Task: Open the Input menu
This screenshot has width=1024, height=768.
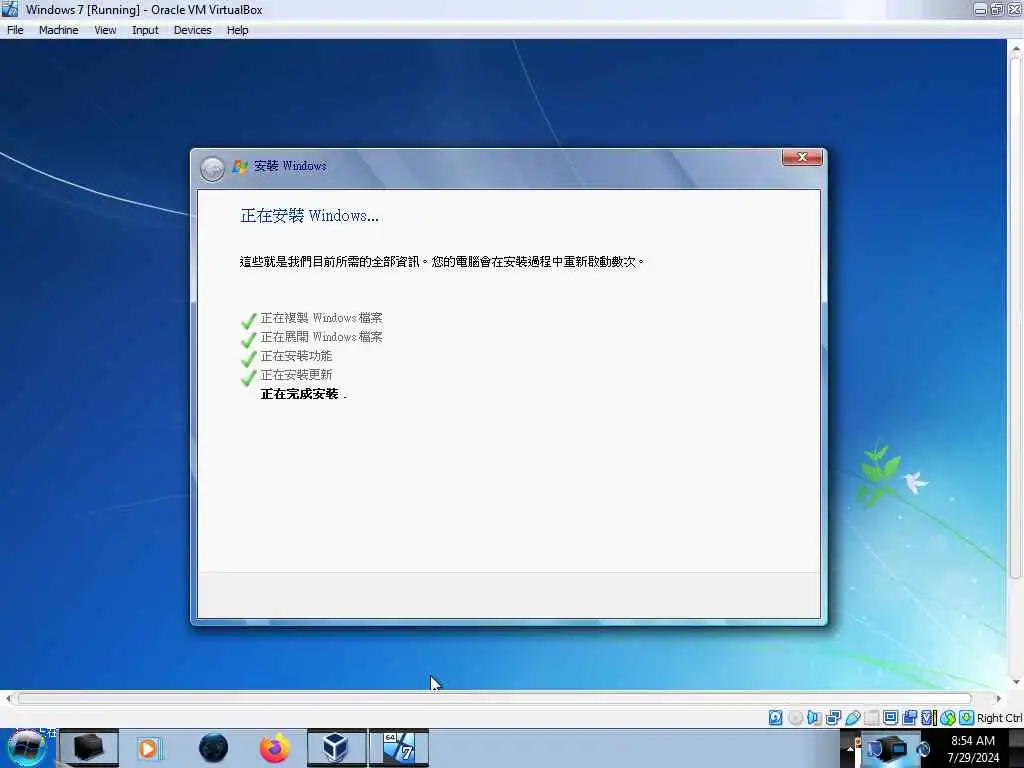Action: pos(145,30)
